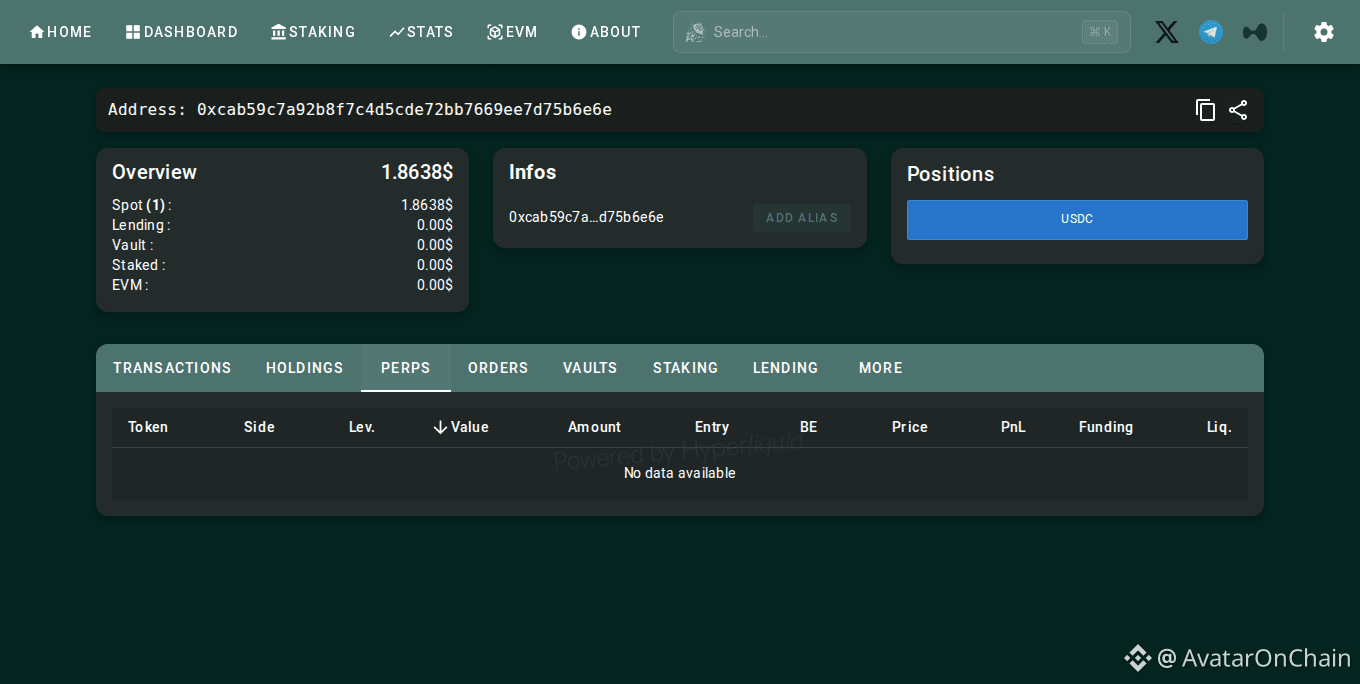1360x684 pixels.
Task: Open the STAKING tab in table panel
Action: coord(686,368)
